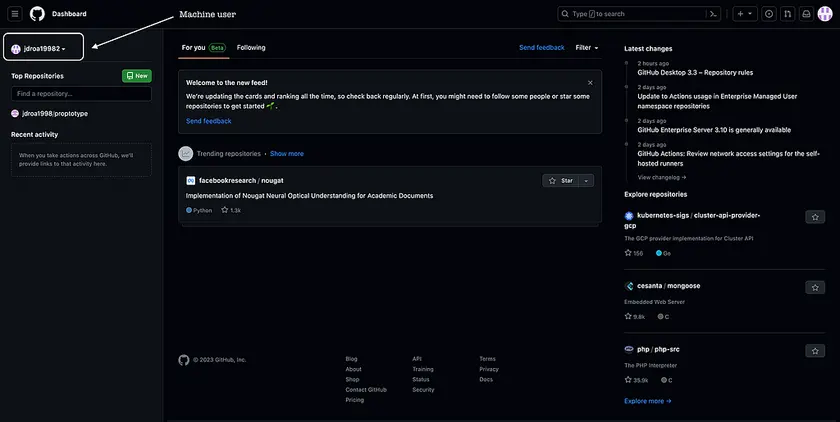Click the 156 stars count for cluster-api-provider-gcp

[x=634, y=253]
